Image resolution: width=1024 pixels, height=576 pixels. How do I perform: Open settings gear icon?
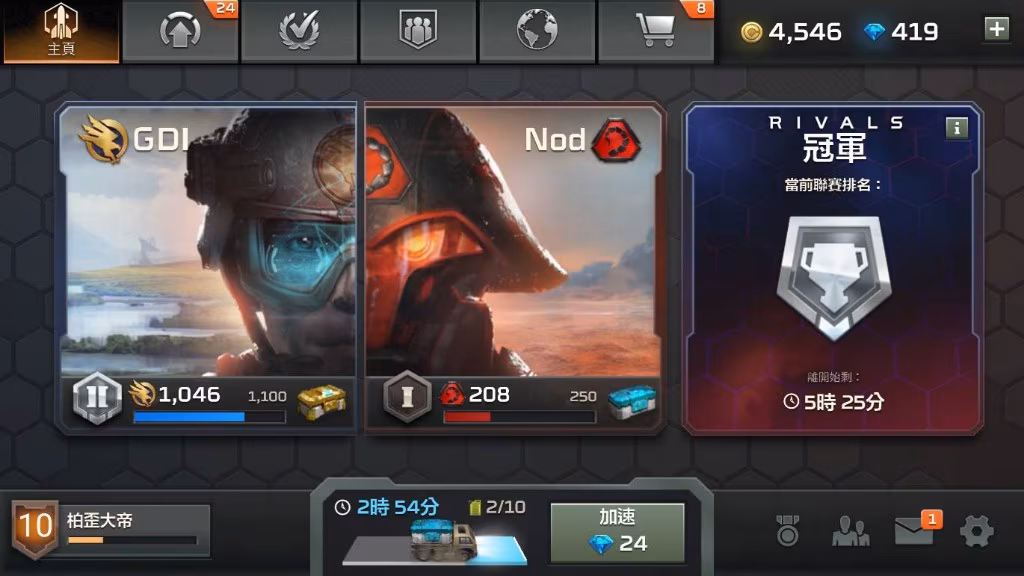coord(977,531)
